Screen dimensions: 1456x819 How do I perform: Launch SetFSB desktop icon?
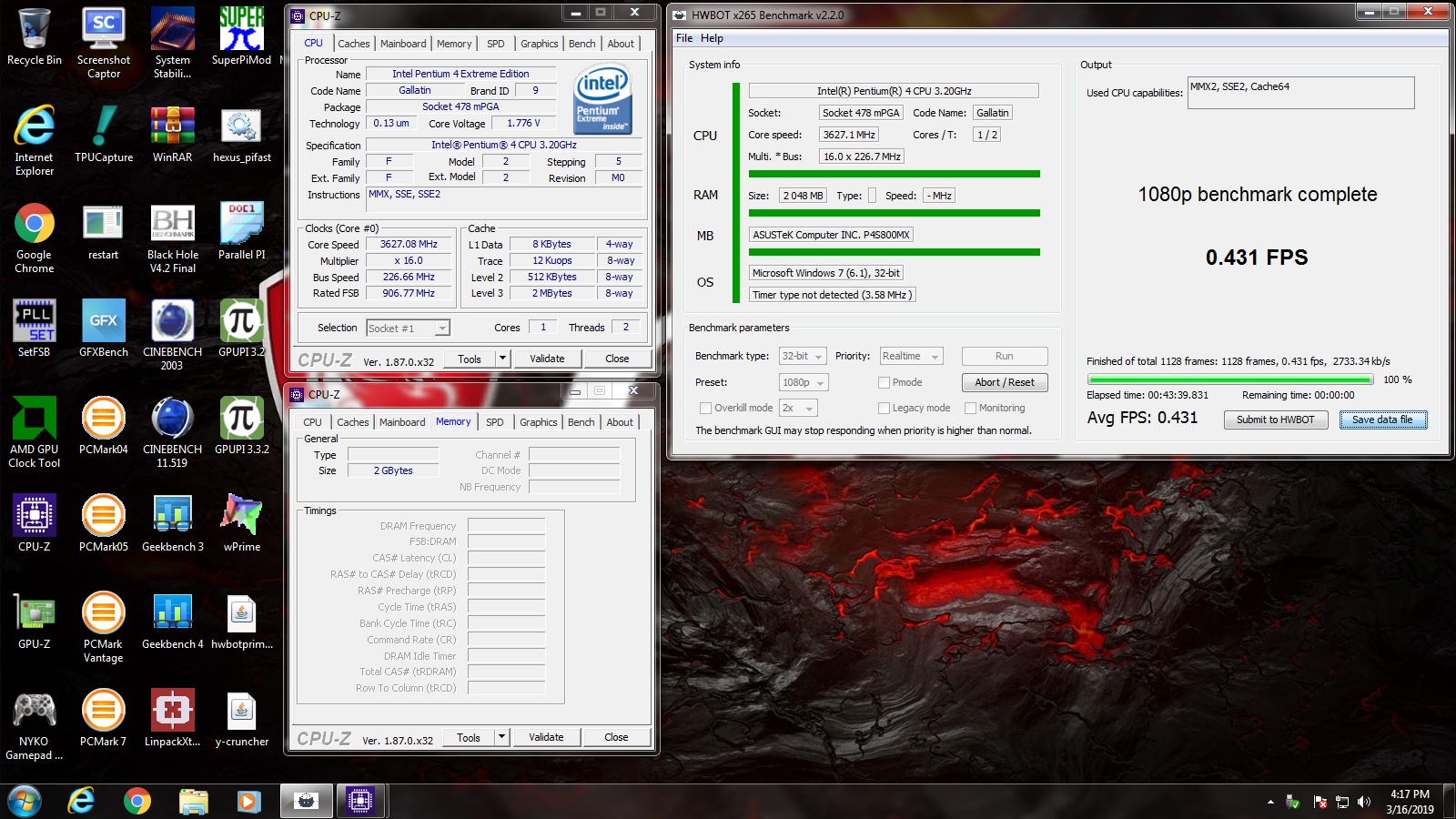coord(35,329)
